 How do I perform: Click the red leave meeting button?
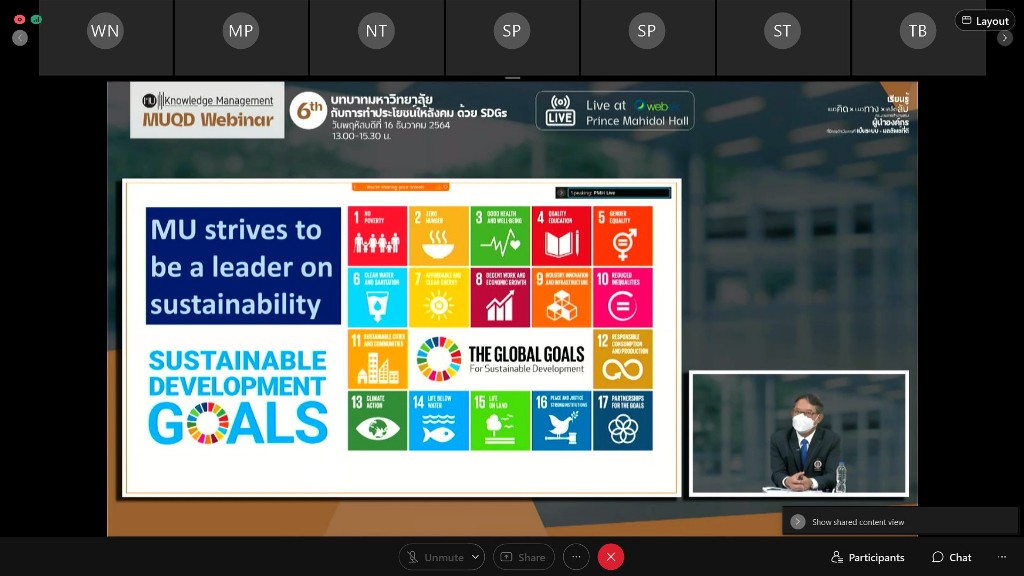pyautogui.click(x=610, y=557)
